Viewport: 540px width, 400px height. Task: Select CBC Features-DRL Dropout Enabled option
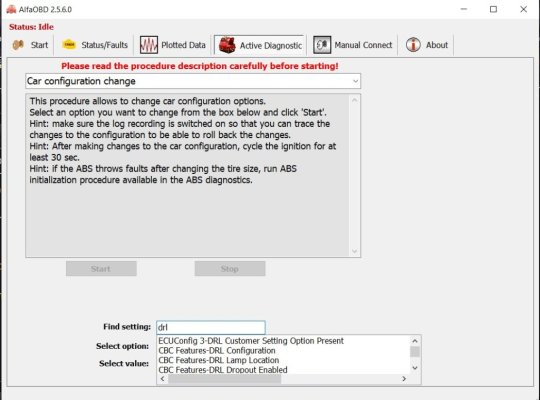coord(223,370)
